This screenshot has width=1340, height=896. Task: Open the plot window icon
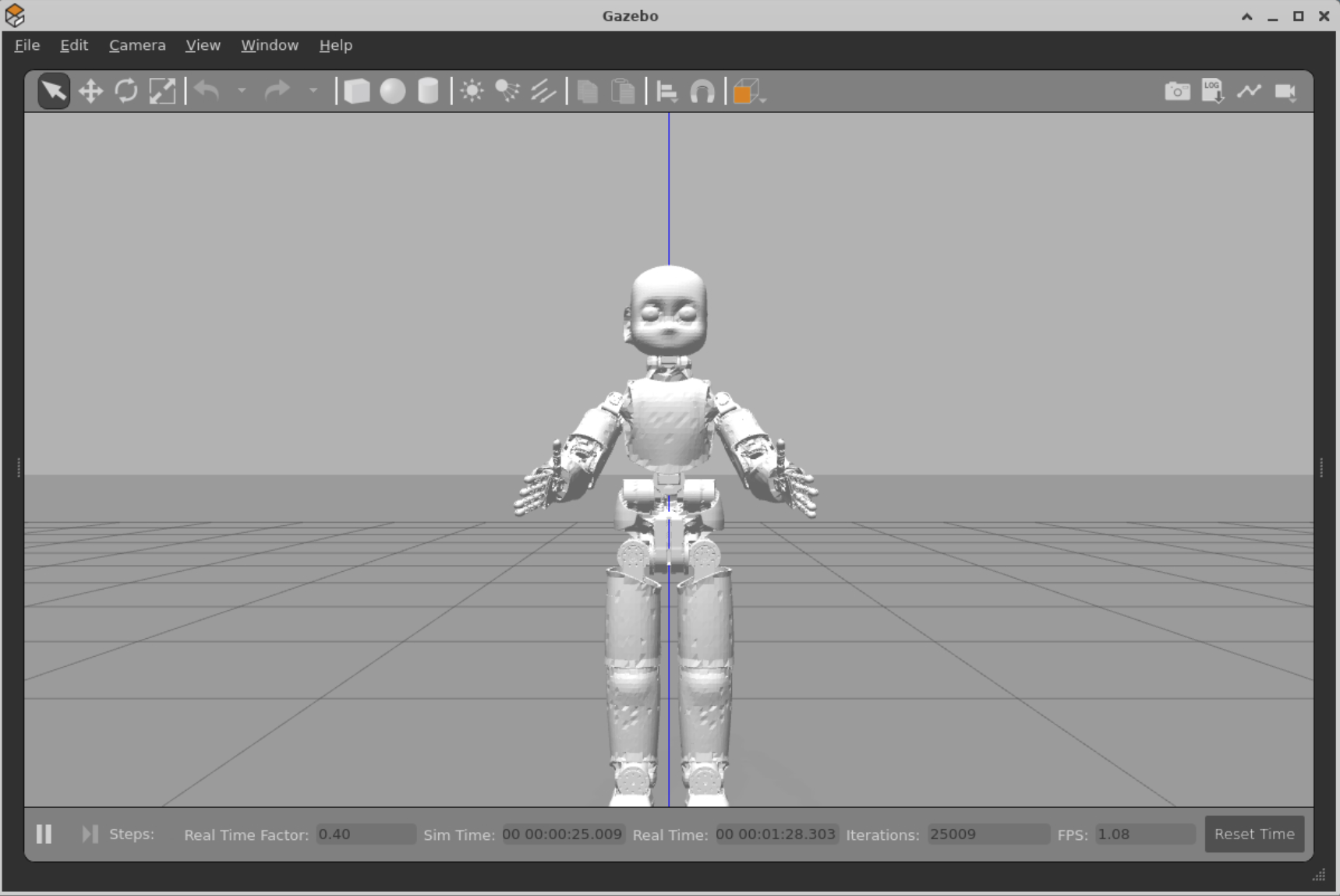tap(1249, 91)
